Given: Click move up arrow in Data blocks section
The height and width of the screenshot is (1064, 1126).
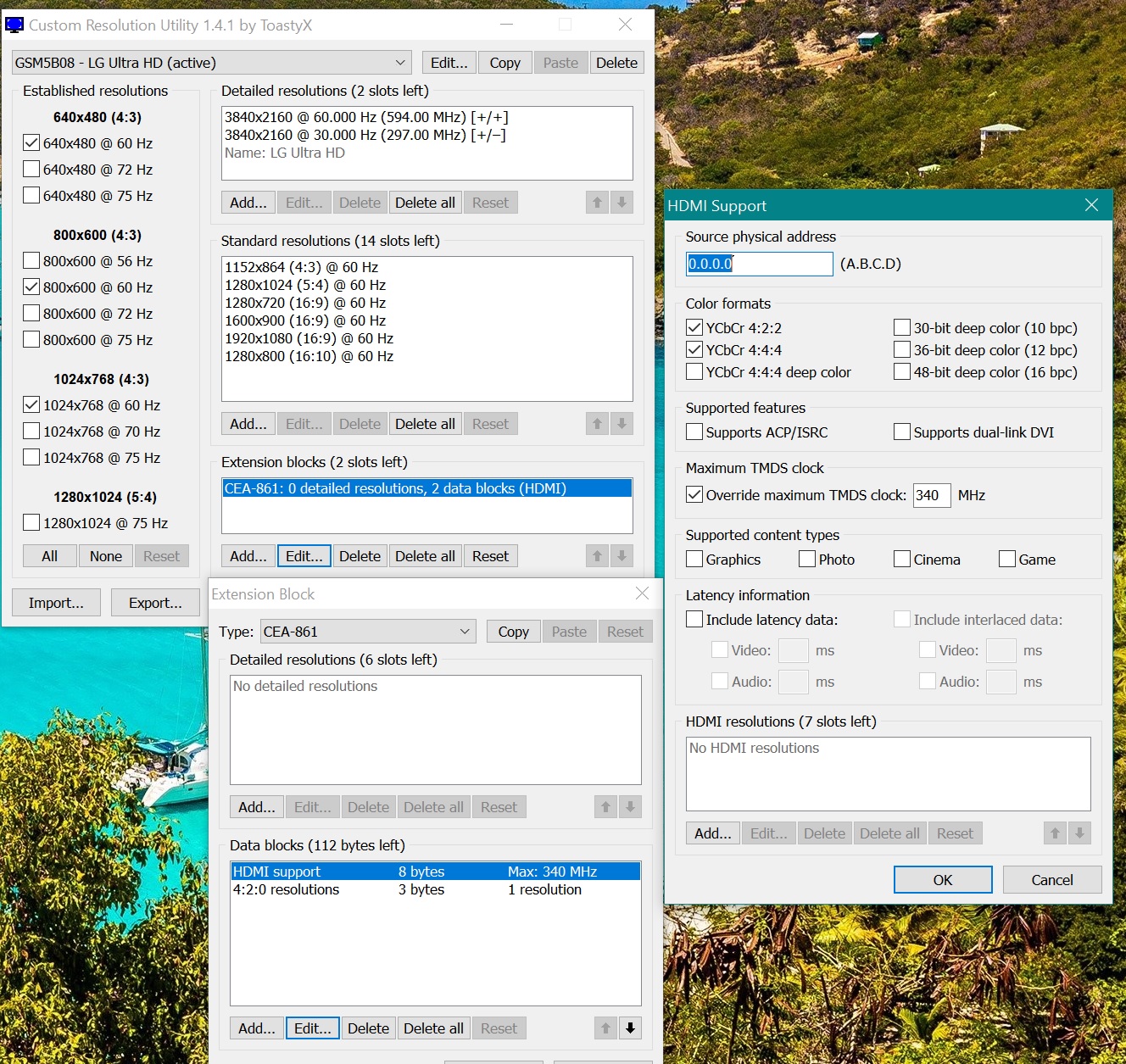Looking at the screenshot, I should tap(605, 1028).
